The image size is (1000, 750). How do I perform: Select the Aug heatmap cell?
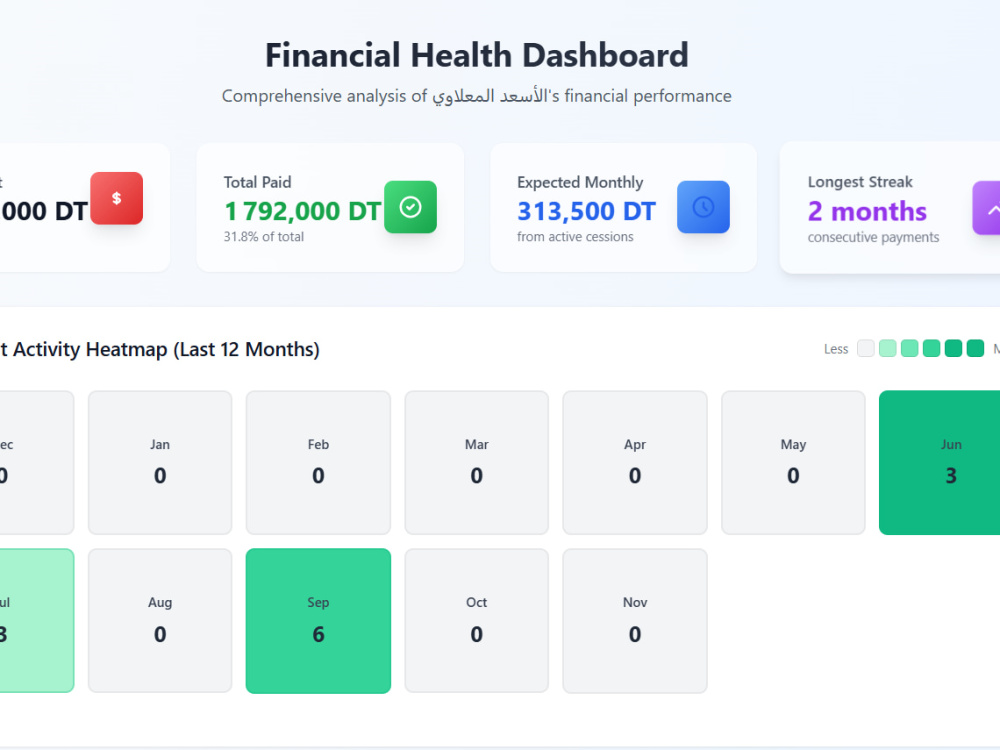[160, 621]
